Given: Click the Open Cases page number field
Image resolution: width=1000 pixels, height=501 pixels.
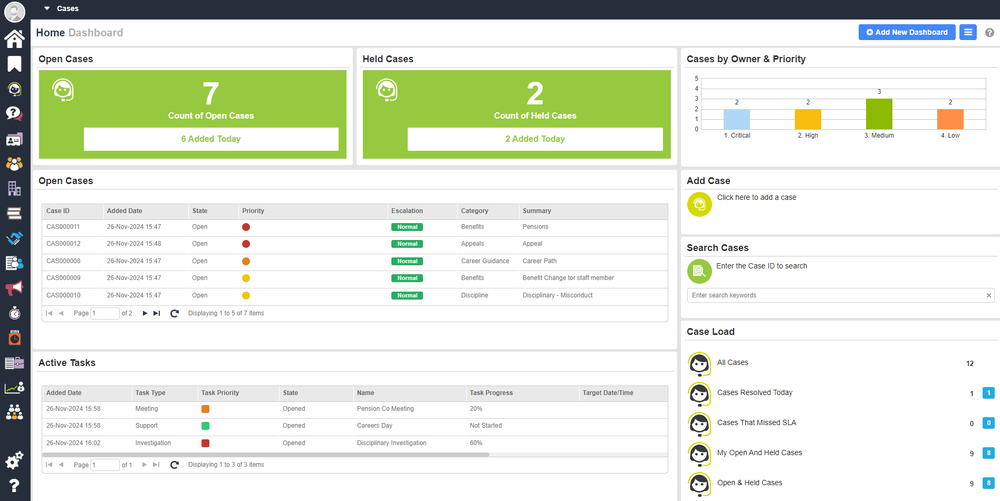Looking at the screenshot, I should pyautogui.click(x=105, y=313).
